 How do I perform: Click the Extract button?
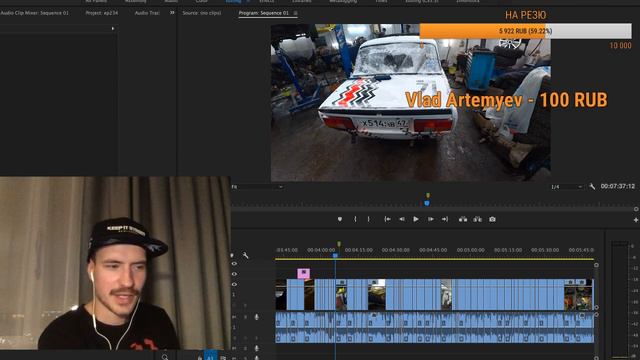click(477, 219)
